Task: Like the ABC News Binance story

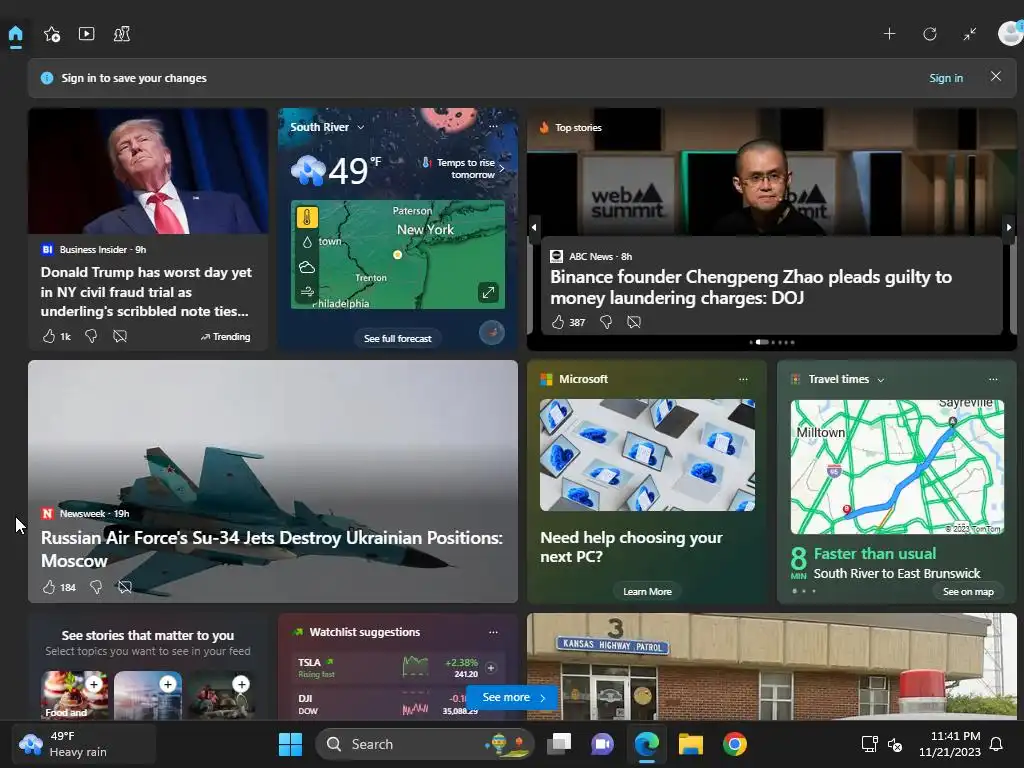Action: tap(558, 322)
